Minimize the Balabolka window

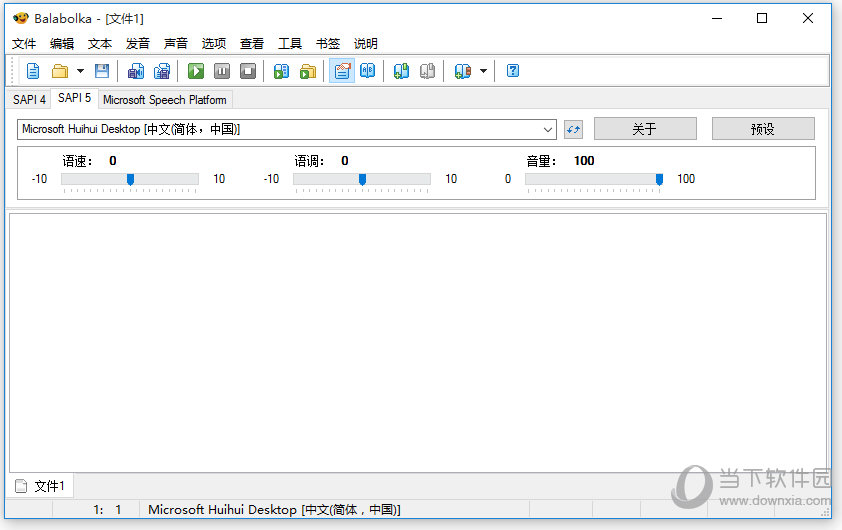(717, 18)
